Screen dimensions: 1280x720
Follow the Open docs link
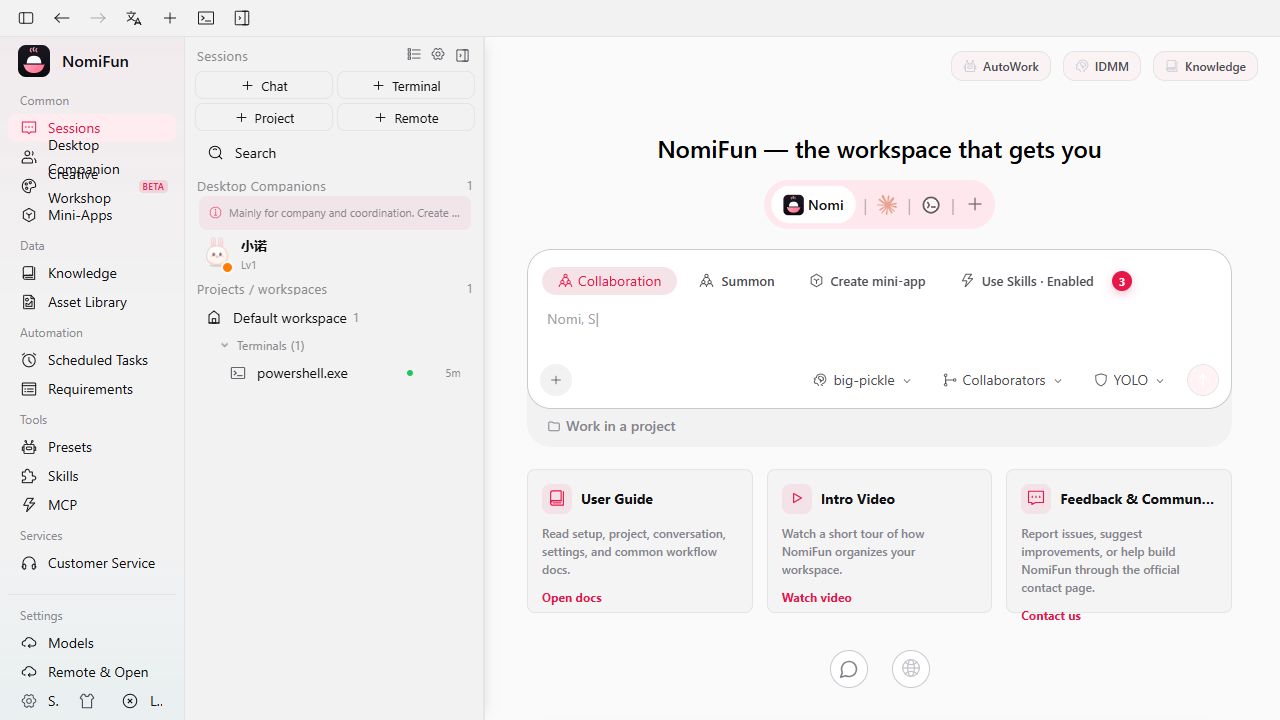pos(572,598)
